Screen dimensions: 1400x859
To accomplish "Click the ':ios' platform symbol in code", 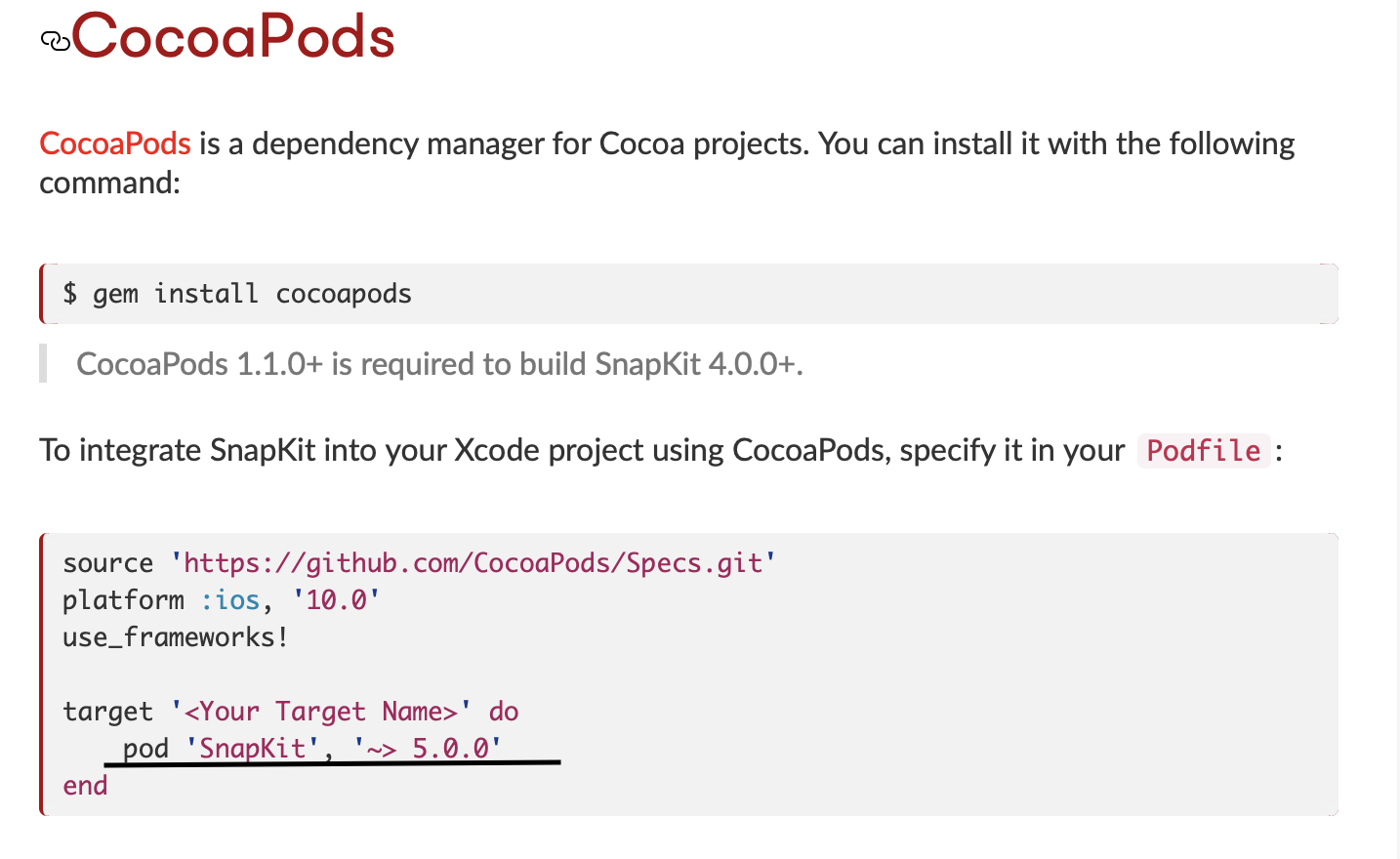I will (230, 600).
